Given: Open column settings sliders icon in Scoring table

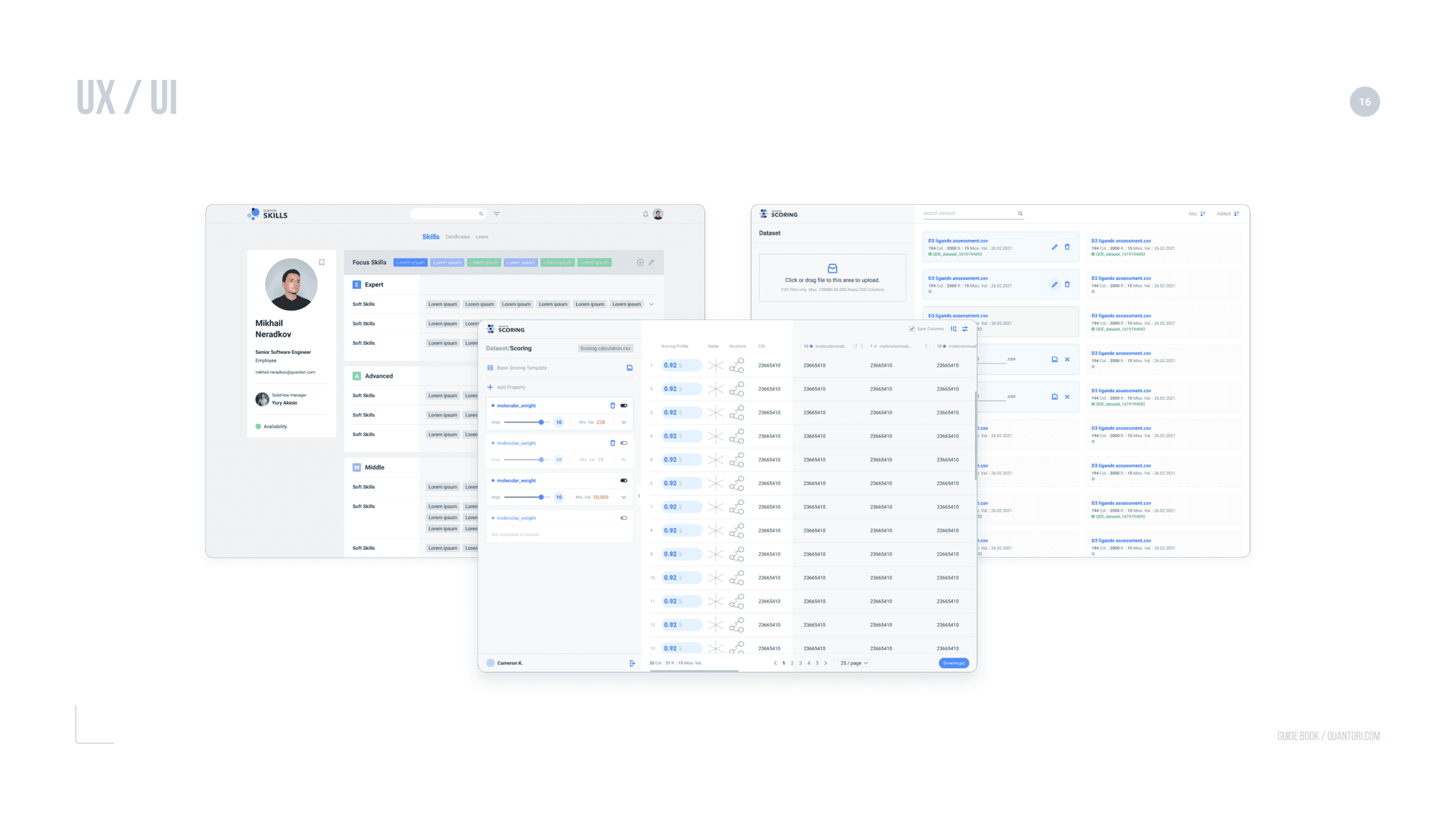Looking at the screenshot, I should pos(965,329).
